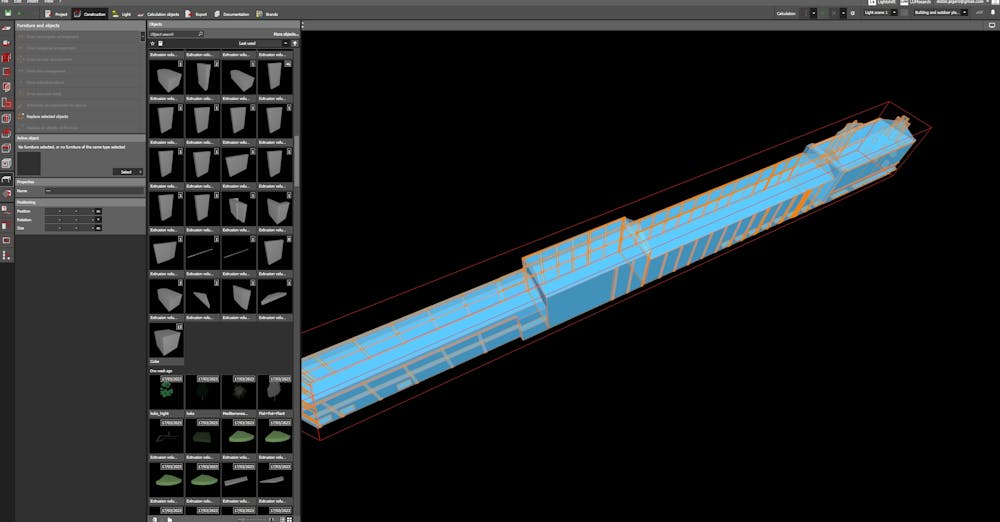The image size is (1000, 522).
Task: Go to the Calculation objects tab
Action: click(x=158, y=14)
